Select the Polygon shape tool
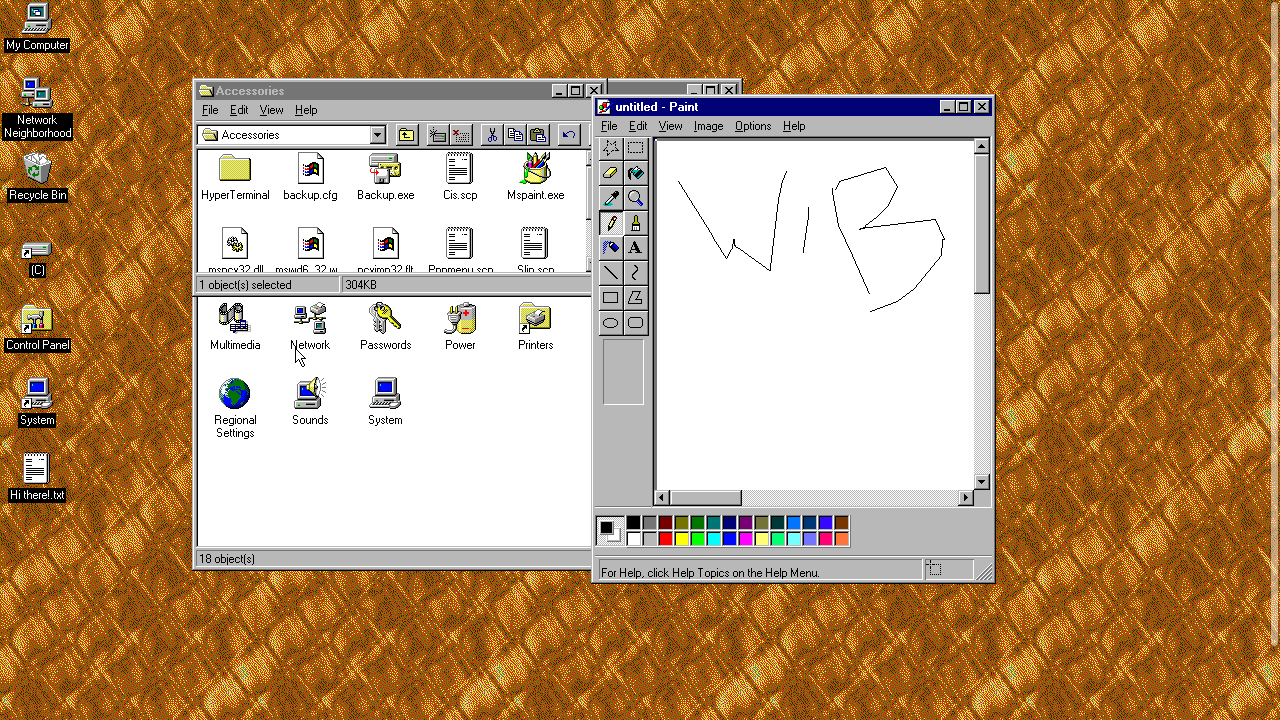Image resolution: width=1280 pixels, height=720 pixels. pyautogui.click(x=635, y=298)
